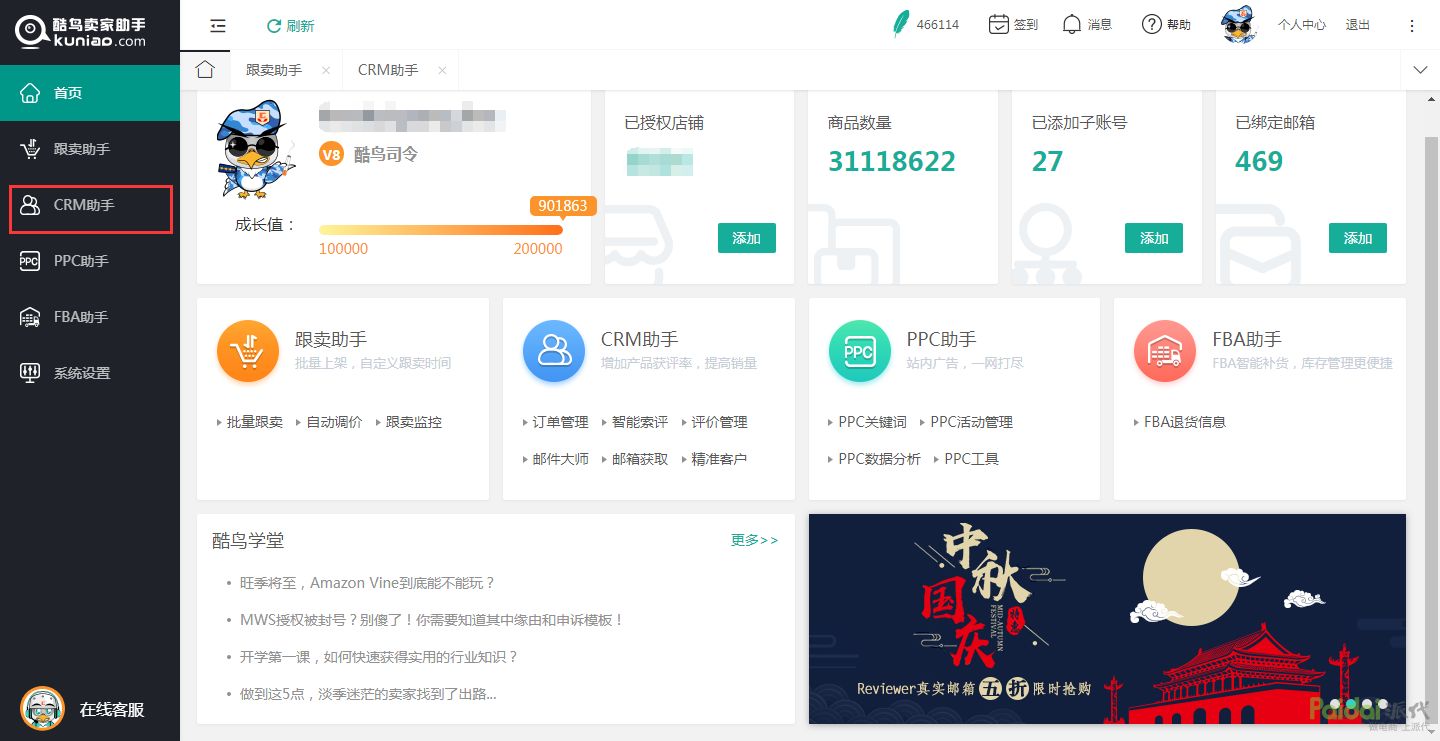Open PPC数据分析 link
1440x741 pixels.
coord(880,459)
